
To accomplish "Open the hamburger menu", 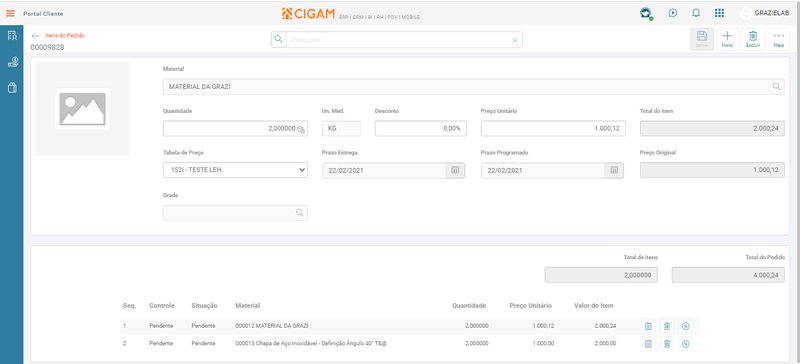I will tap(10, 14).
